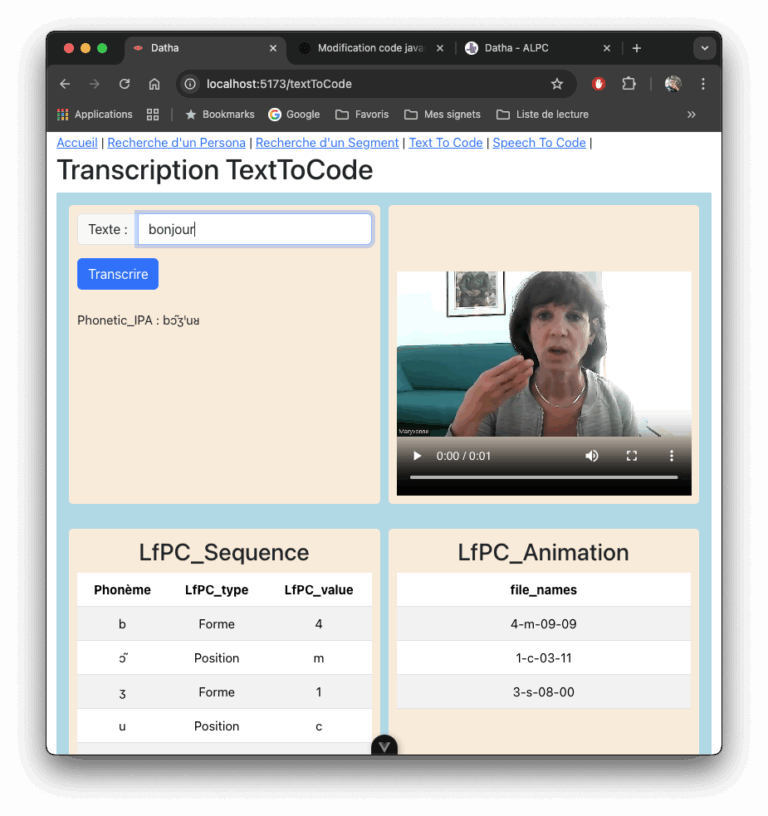
Task: Open the browser extensions menu
Action: click(x=629, y=84)
